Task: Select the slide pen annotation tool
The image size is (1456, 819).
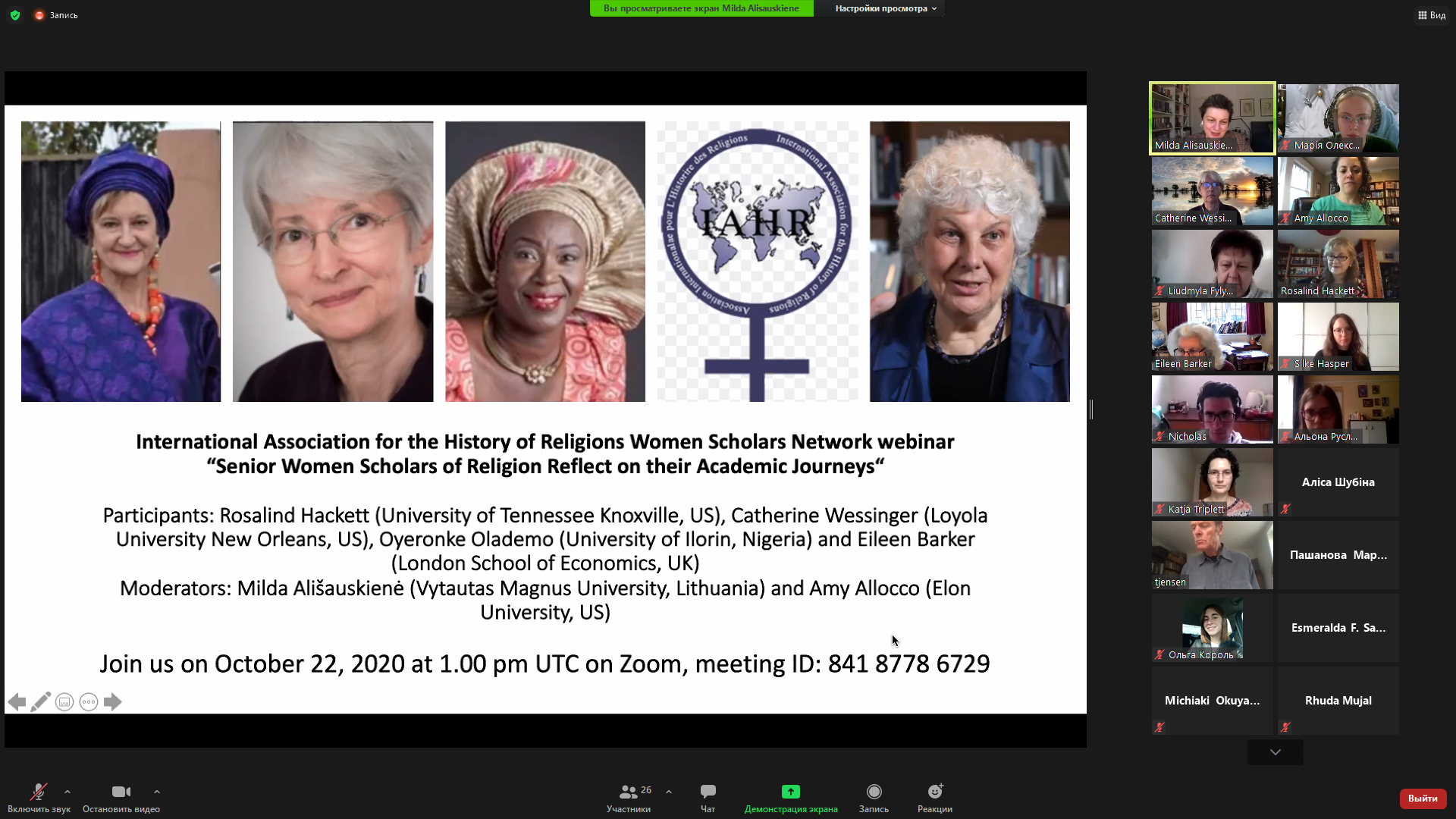Action: click(x=40, y=701)
